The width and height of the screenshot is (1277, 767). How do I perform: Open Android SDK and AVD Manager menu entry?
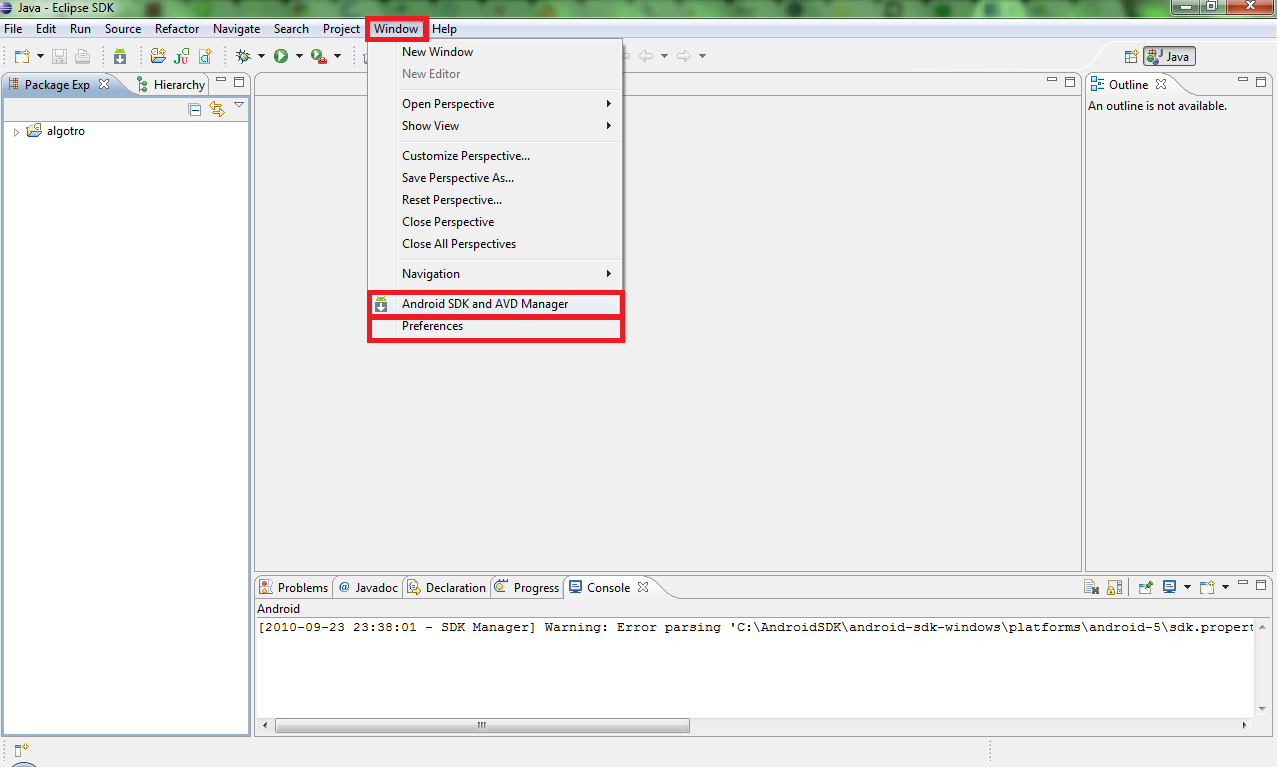click(496, 304)
